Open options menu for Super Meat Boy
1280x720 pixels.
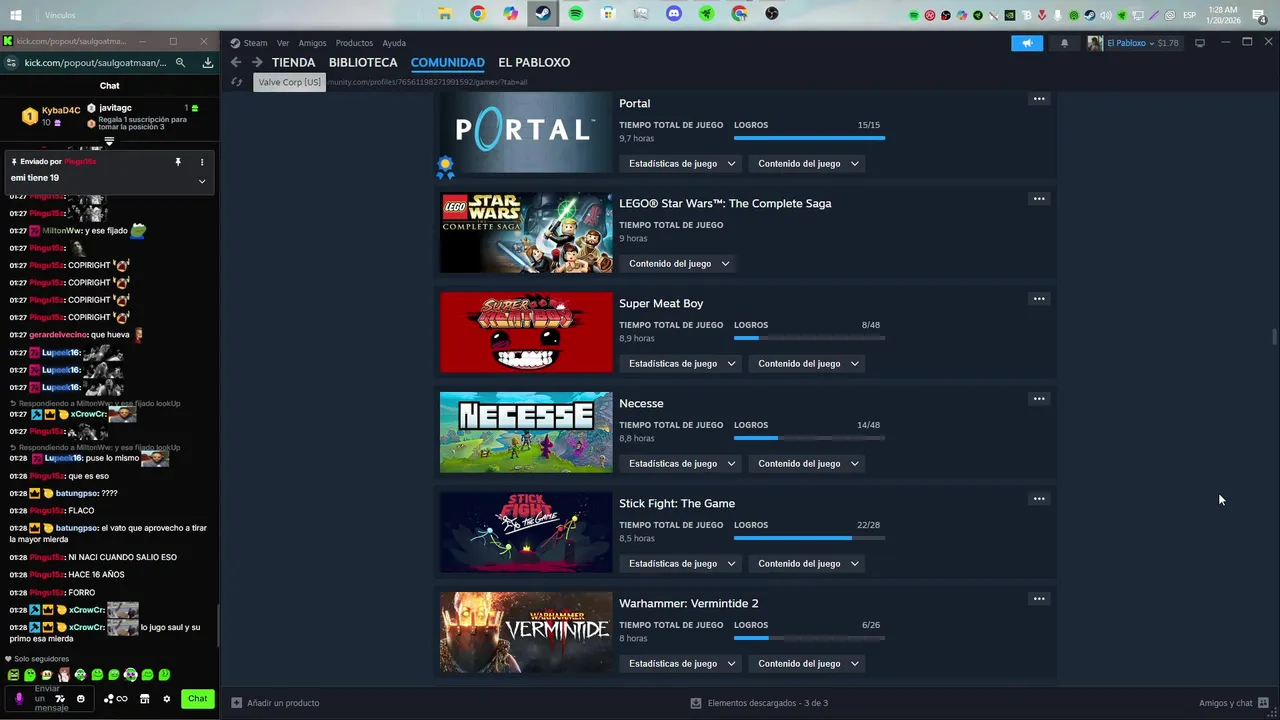tap(1039, 299)
